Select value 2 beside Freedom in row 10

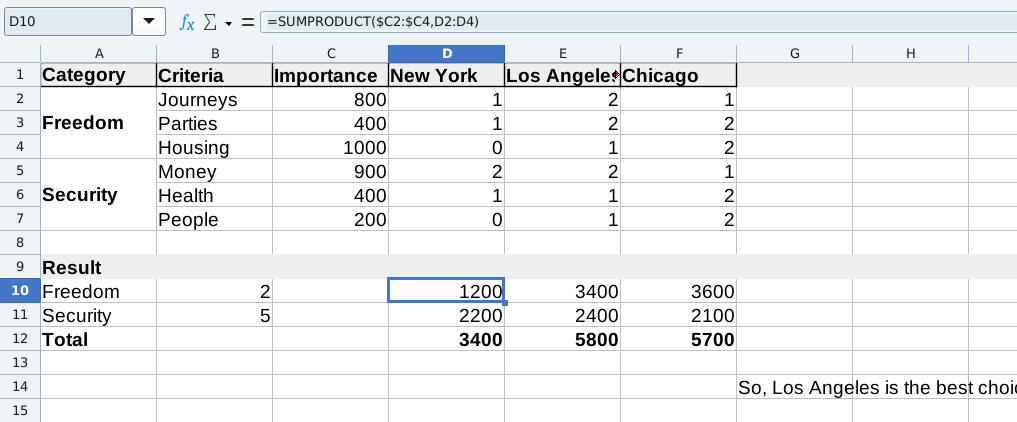tap(215, 291)
